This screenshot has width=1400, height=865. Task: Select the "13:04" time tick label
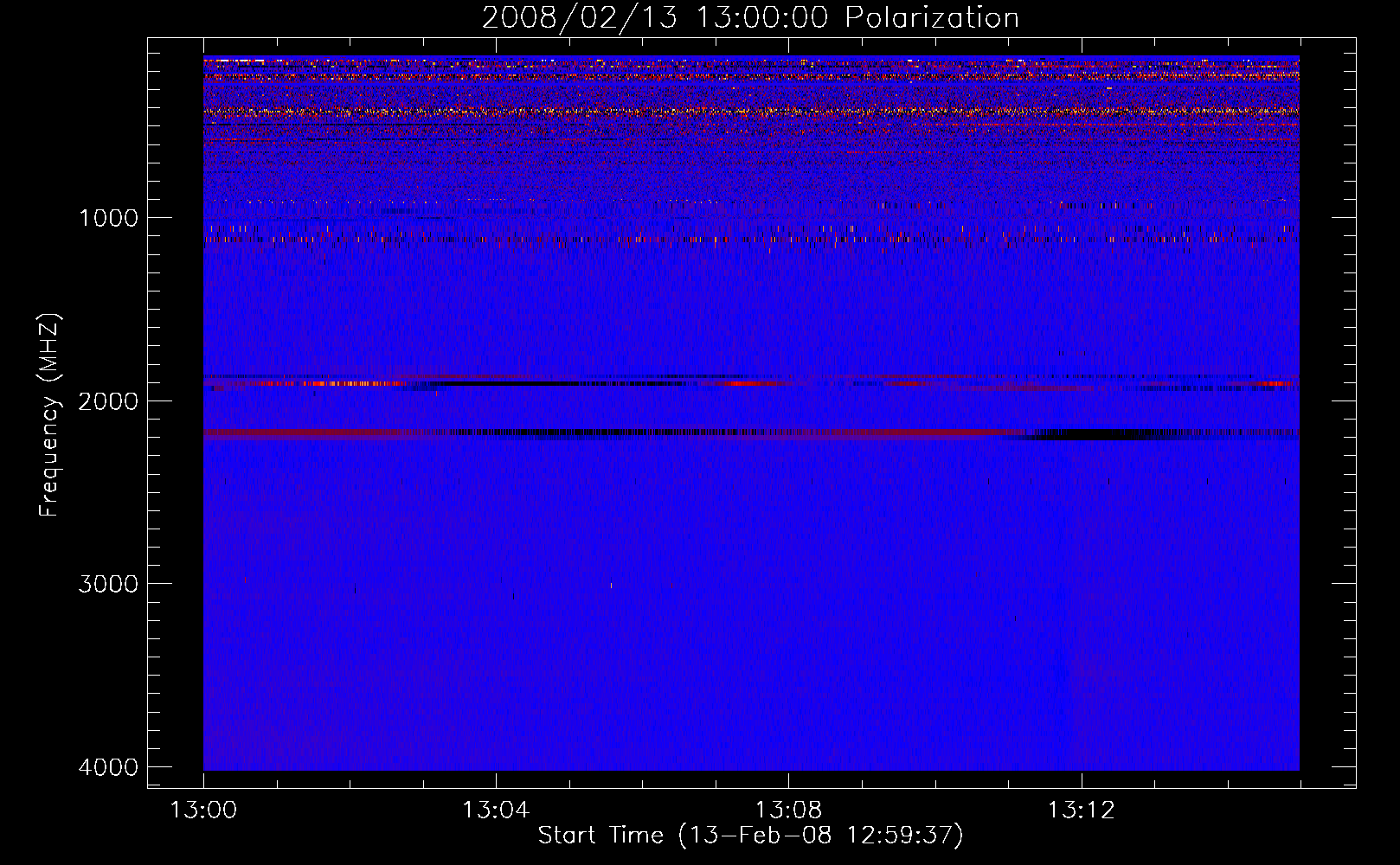[496, 811]
